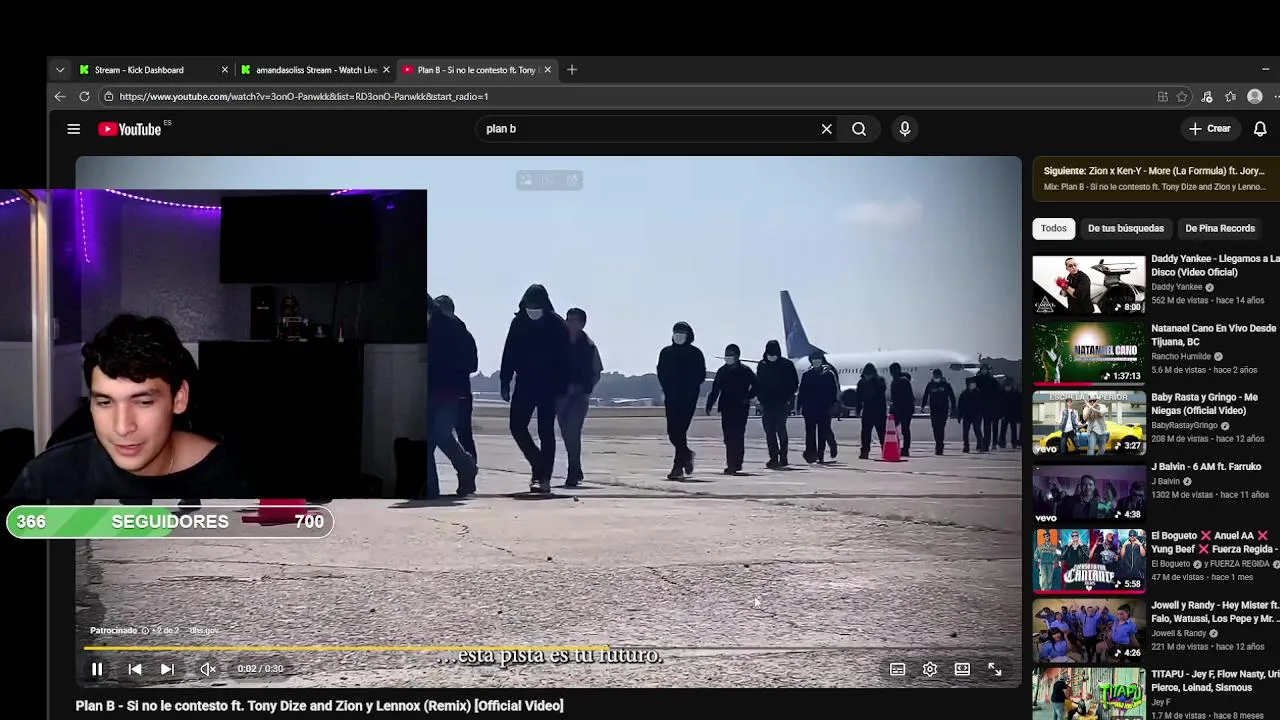Viewport: 1280px width, 720px height.
Task: Skip to next video in player
Action: 167,669
